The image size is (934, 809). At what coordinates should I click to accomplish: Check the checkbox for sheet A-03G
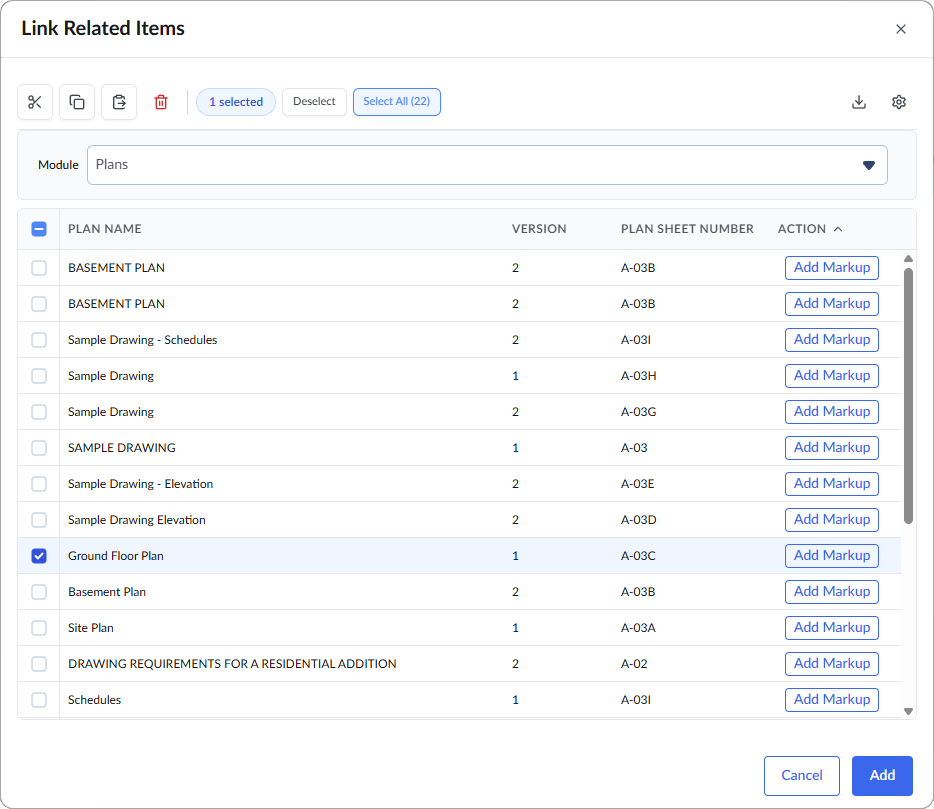39,412
